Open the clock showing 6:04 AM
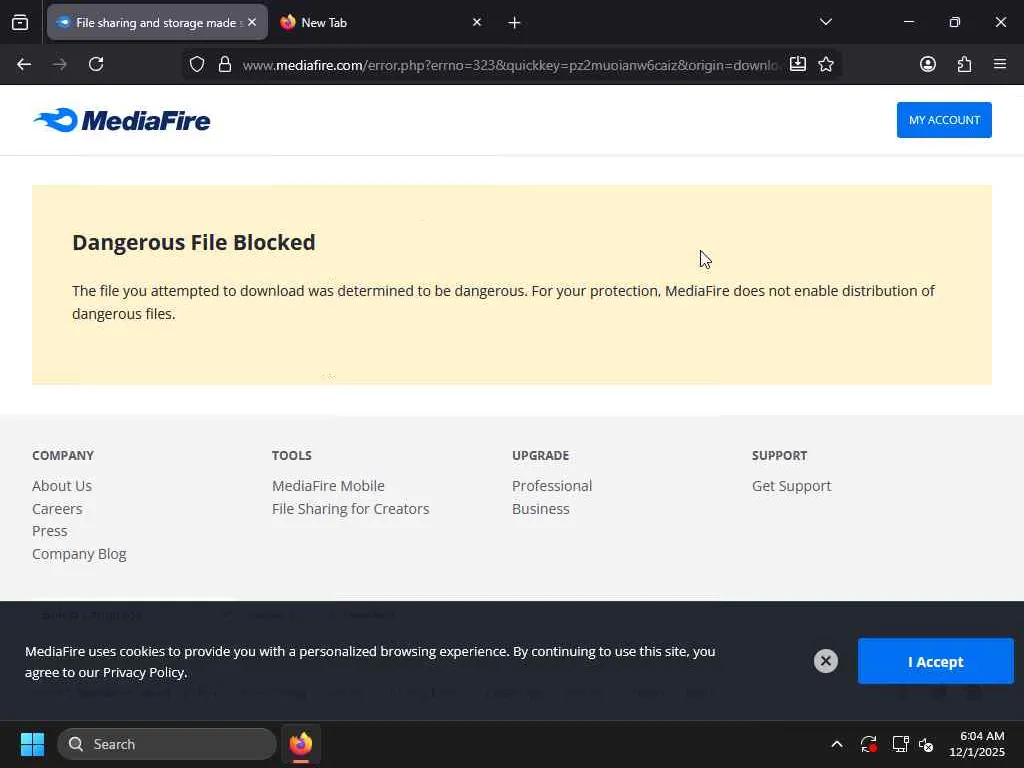 point(977,744)
